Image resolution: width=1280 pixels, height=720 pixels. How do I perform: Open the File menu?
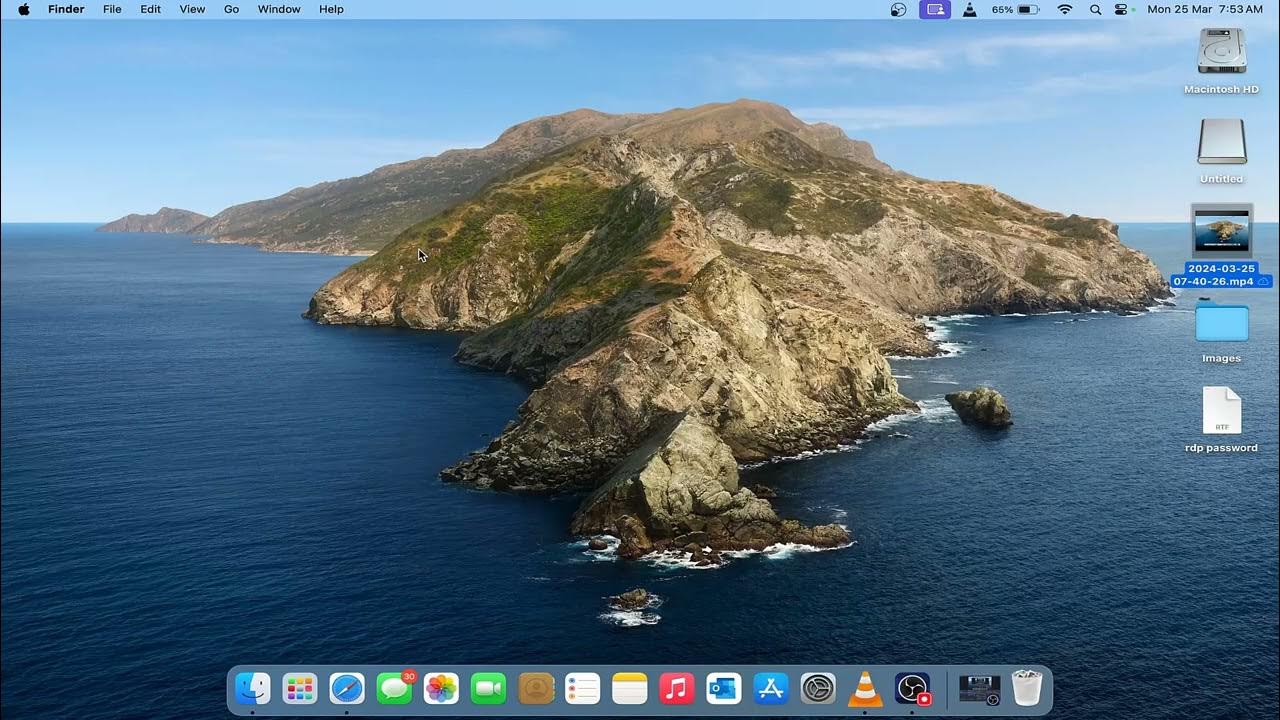pos(112,9)
